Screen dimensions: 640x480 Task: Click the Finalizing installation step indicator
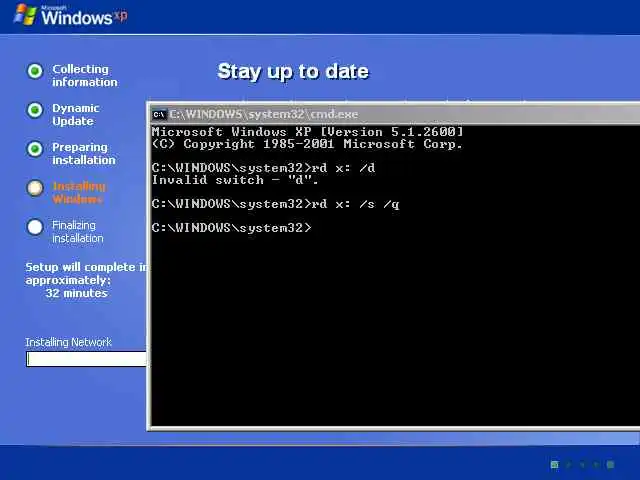click(x=35, y=227)
